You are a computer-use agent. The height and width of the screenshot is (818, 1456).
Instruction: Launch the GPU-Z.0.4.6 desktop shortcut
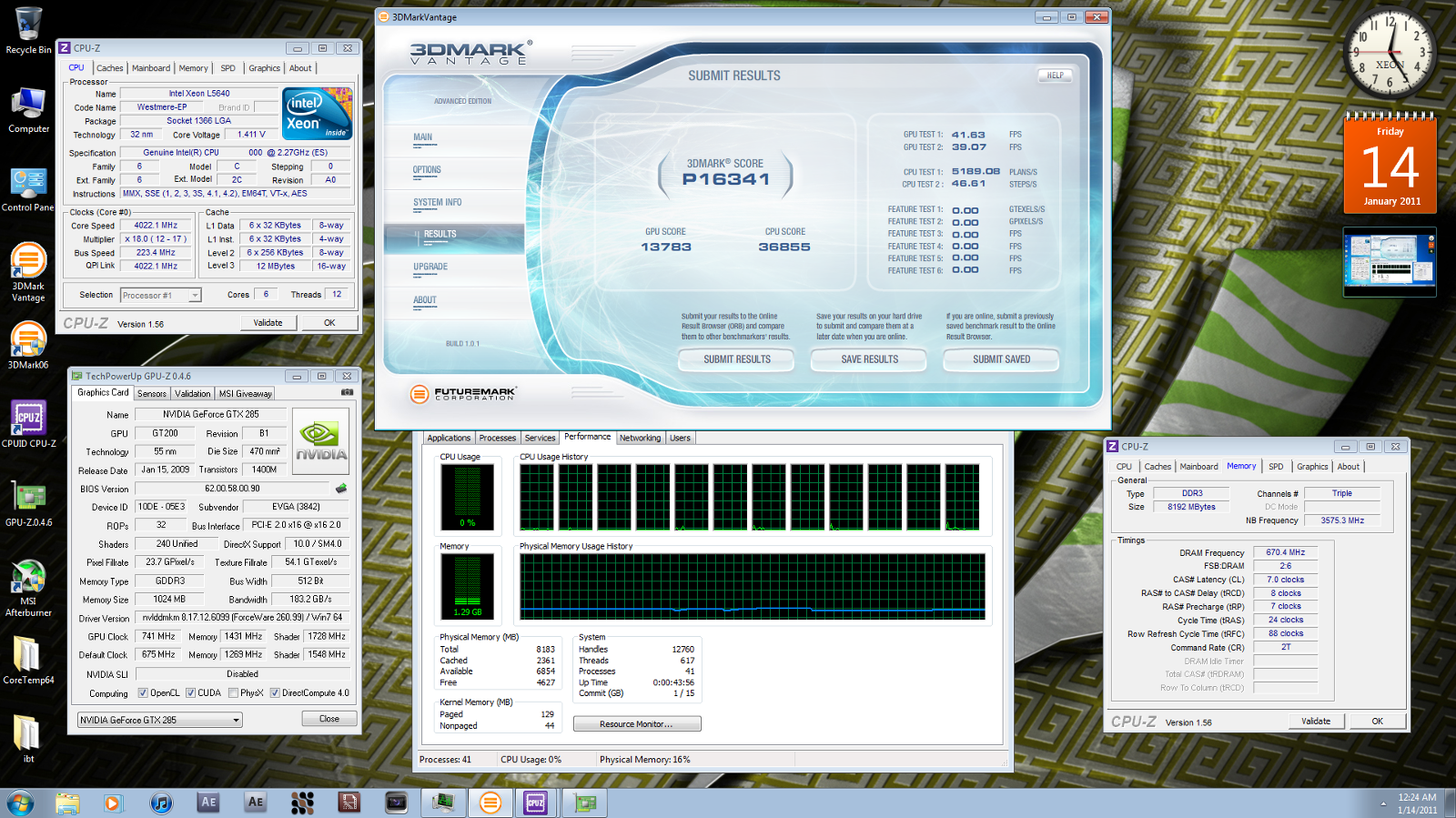click(x=28, y=503)
